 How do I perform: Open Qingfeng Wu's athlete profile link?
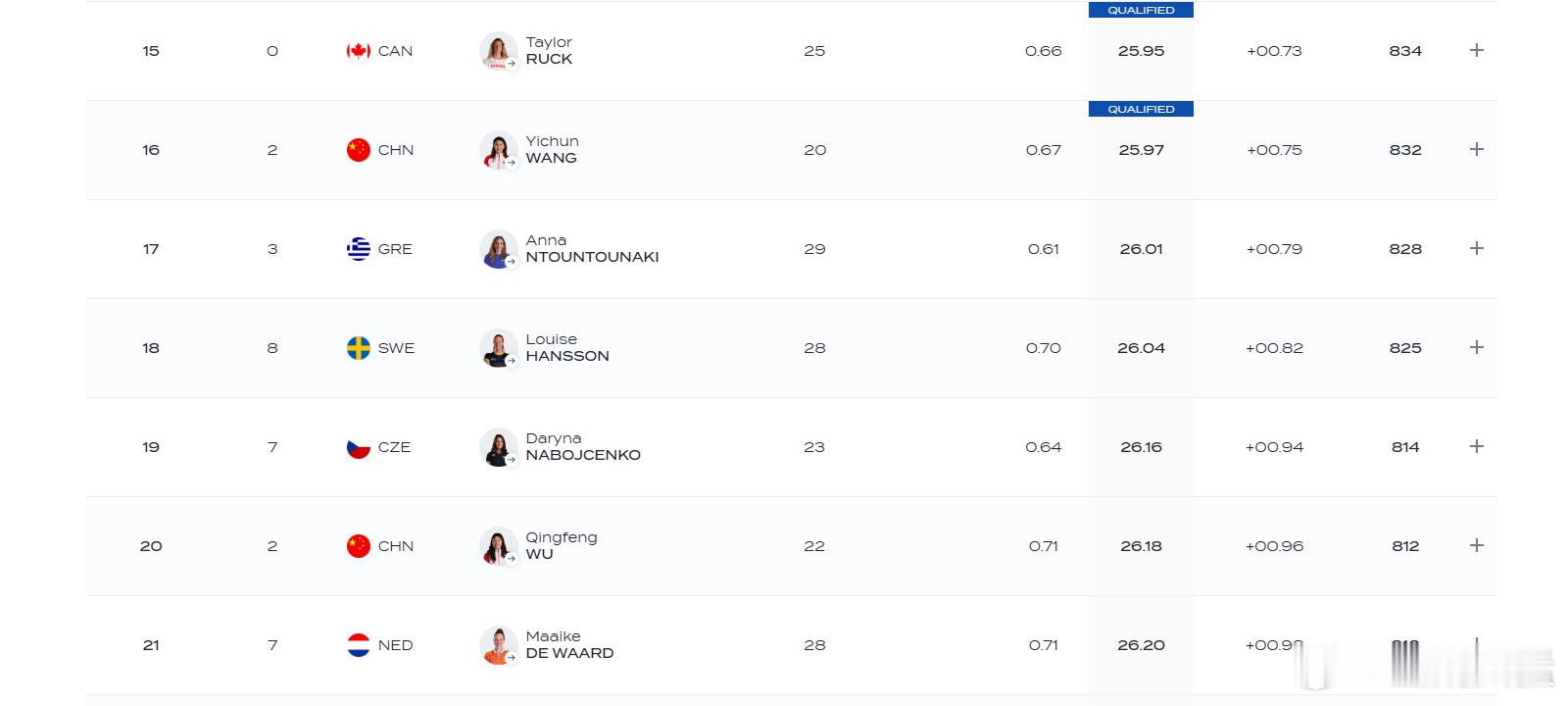point(562,546)
